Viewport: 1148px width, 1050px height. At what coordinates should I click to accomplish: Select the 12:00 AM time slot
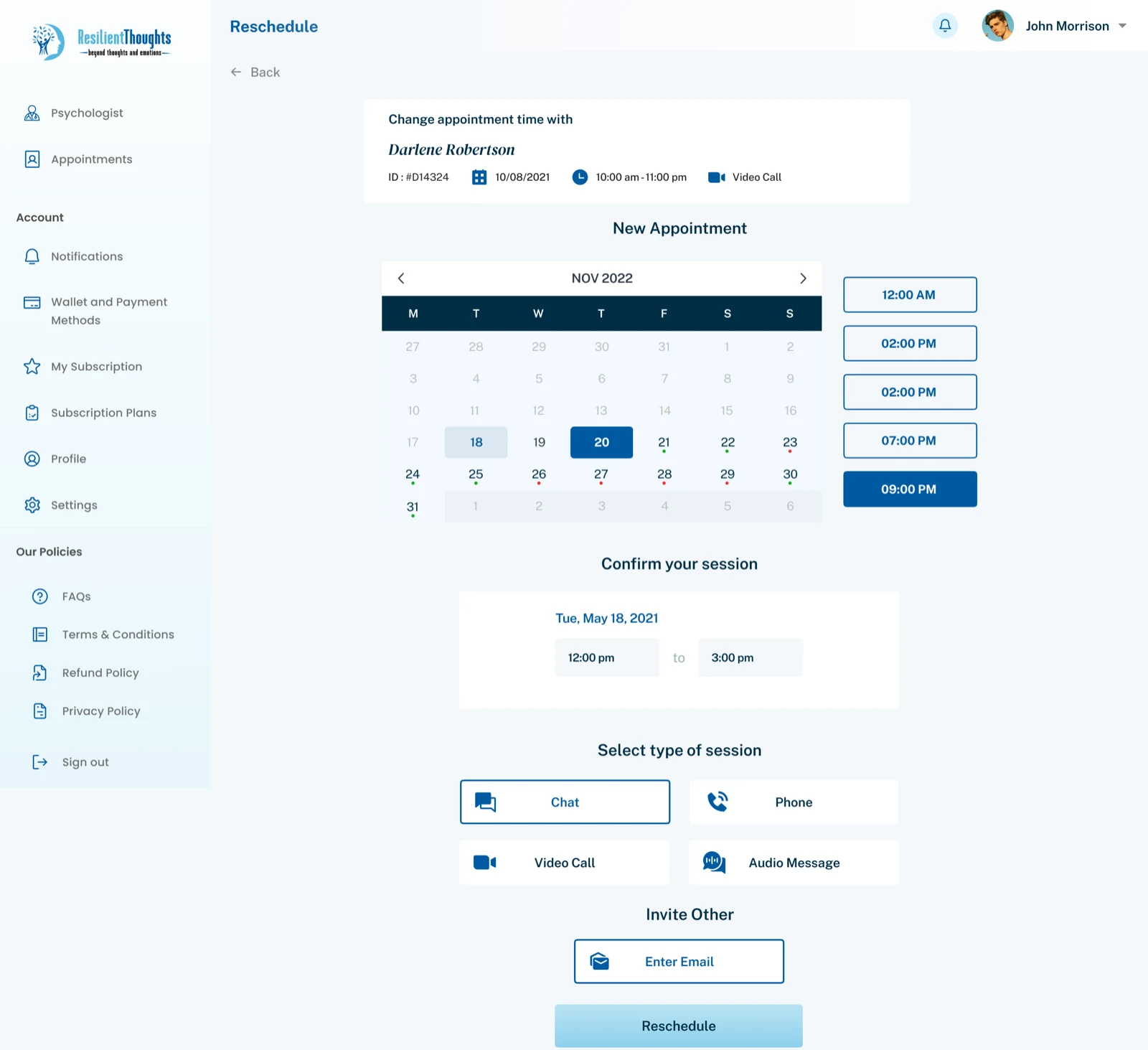coord(910,295)
